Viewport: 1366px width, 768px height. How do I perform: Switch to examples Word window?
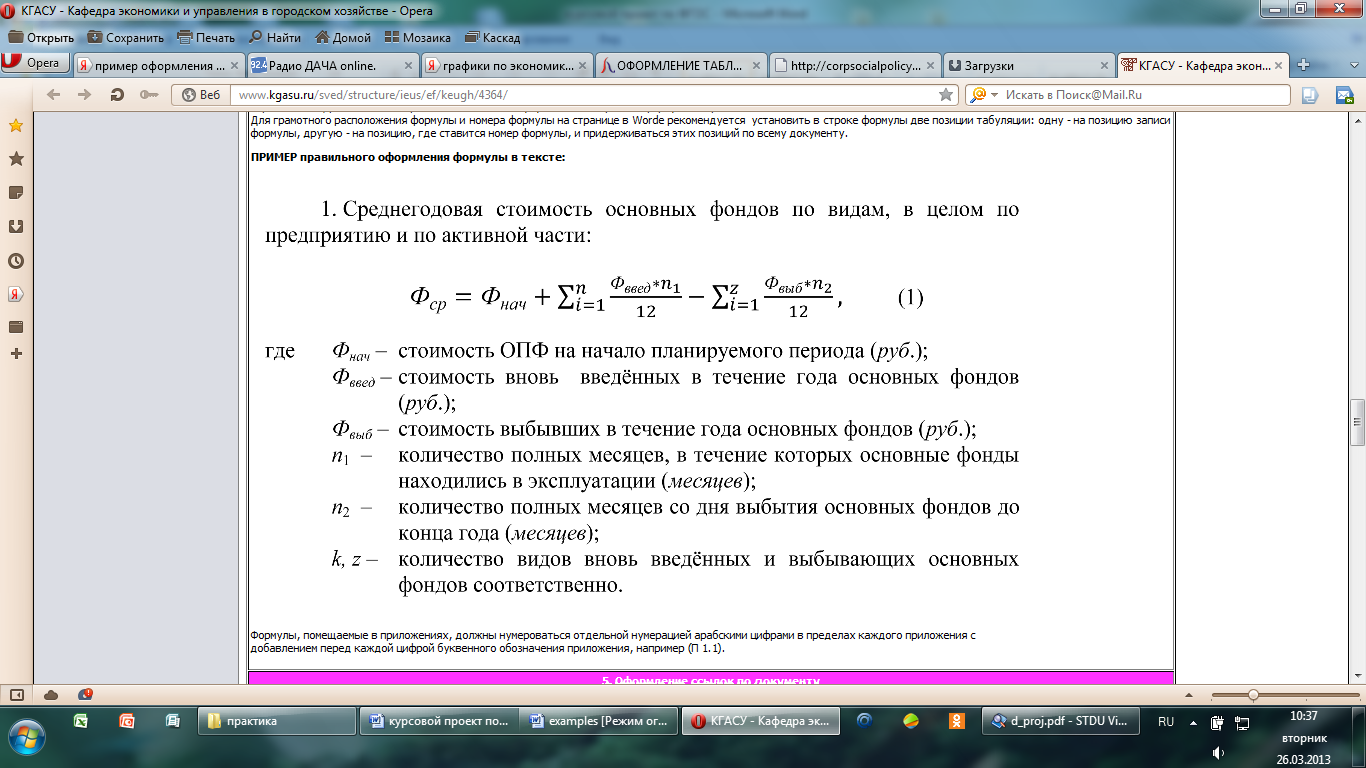[601, 721]
